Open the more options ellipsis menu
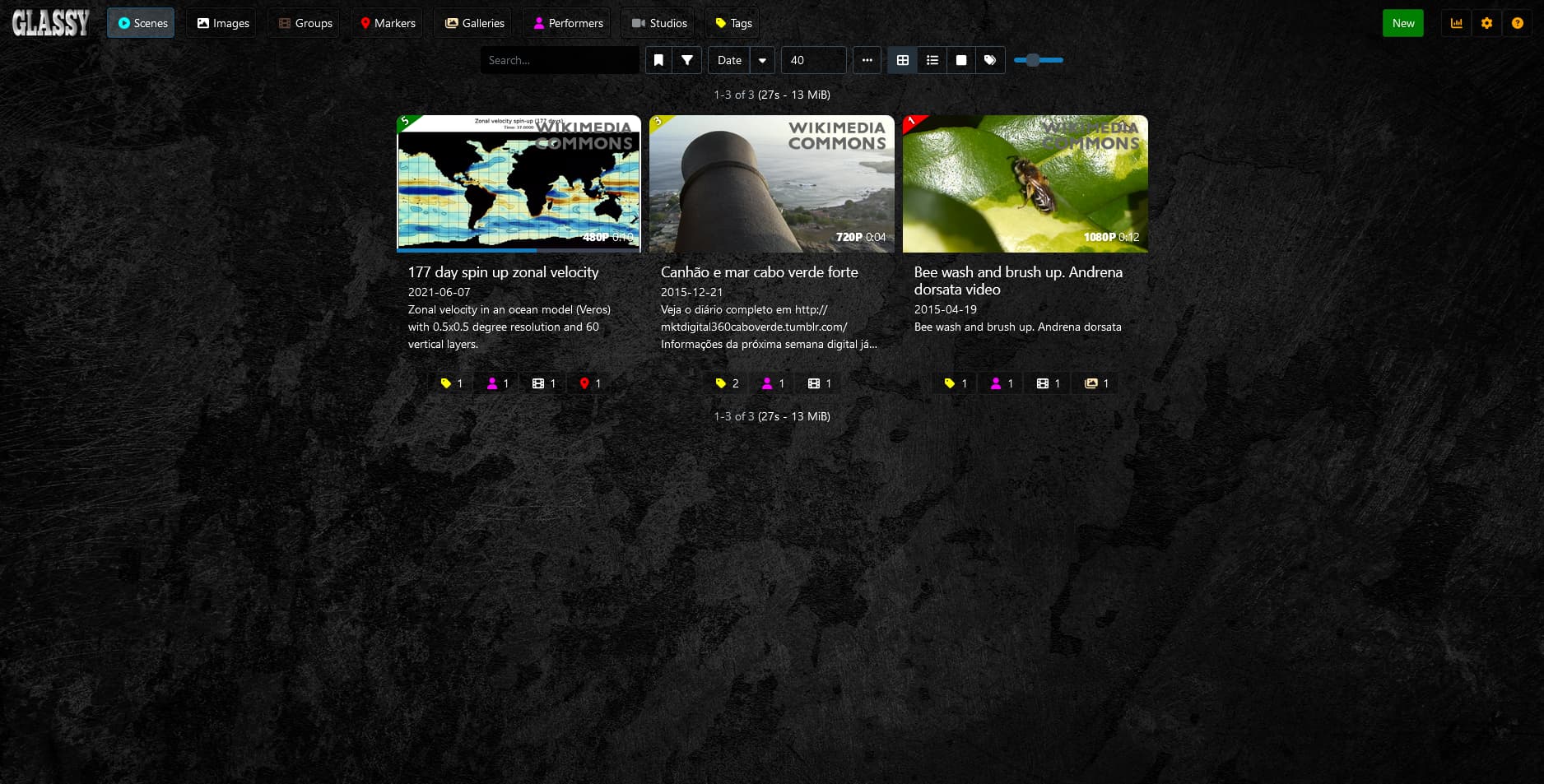This screenshot has height=784, width=1544. point(867,60)
